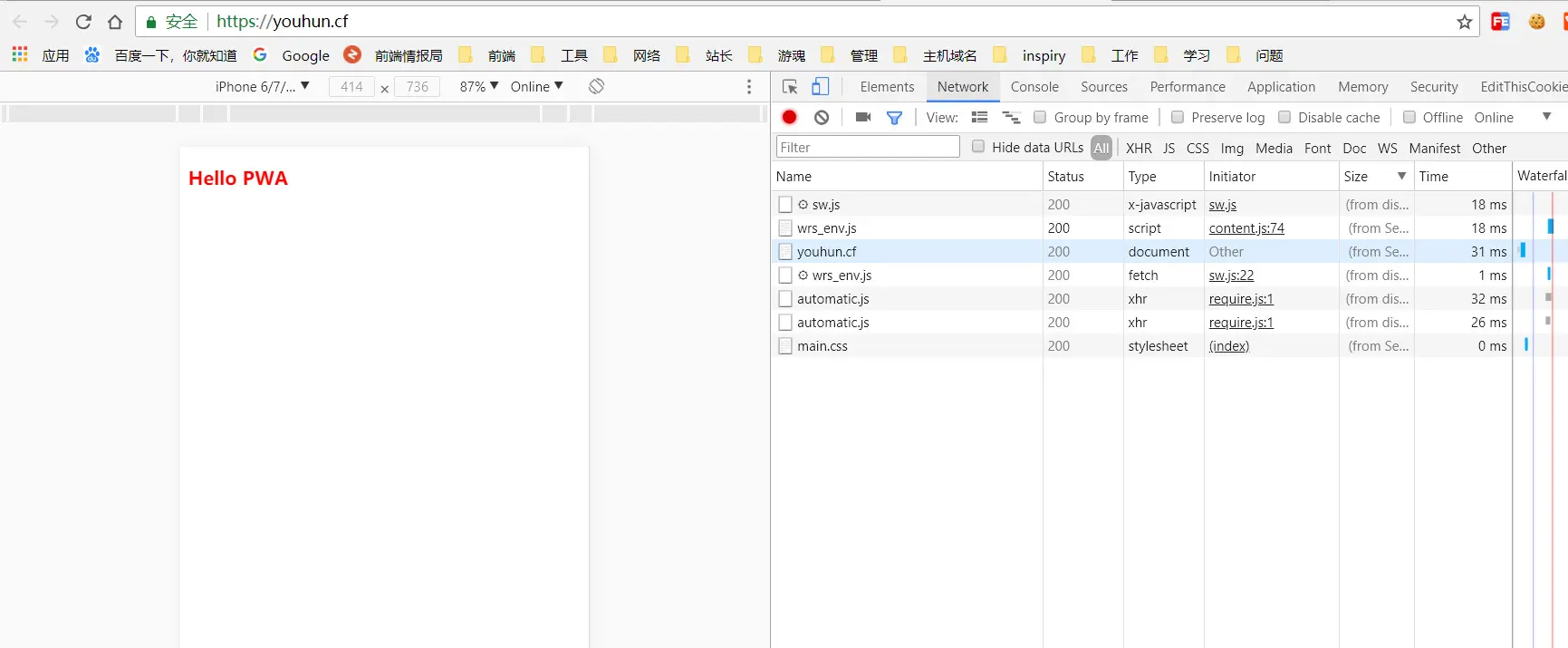Sort by the Status column header

1082,176
